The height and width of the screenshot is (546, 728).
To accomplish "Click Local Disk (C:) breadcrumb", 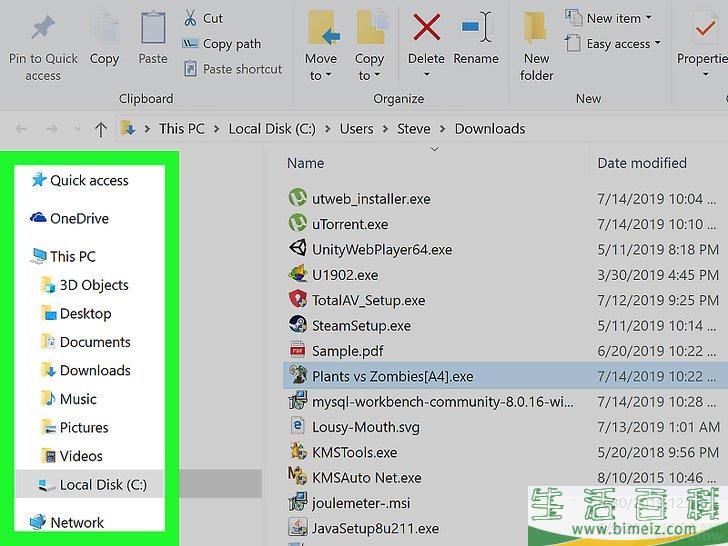I will pyautogui.click(x=272, y=129).
